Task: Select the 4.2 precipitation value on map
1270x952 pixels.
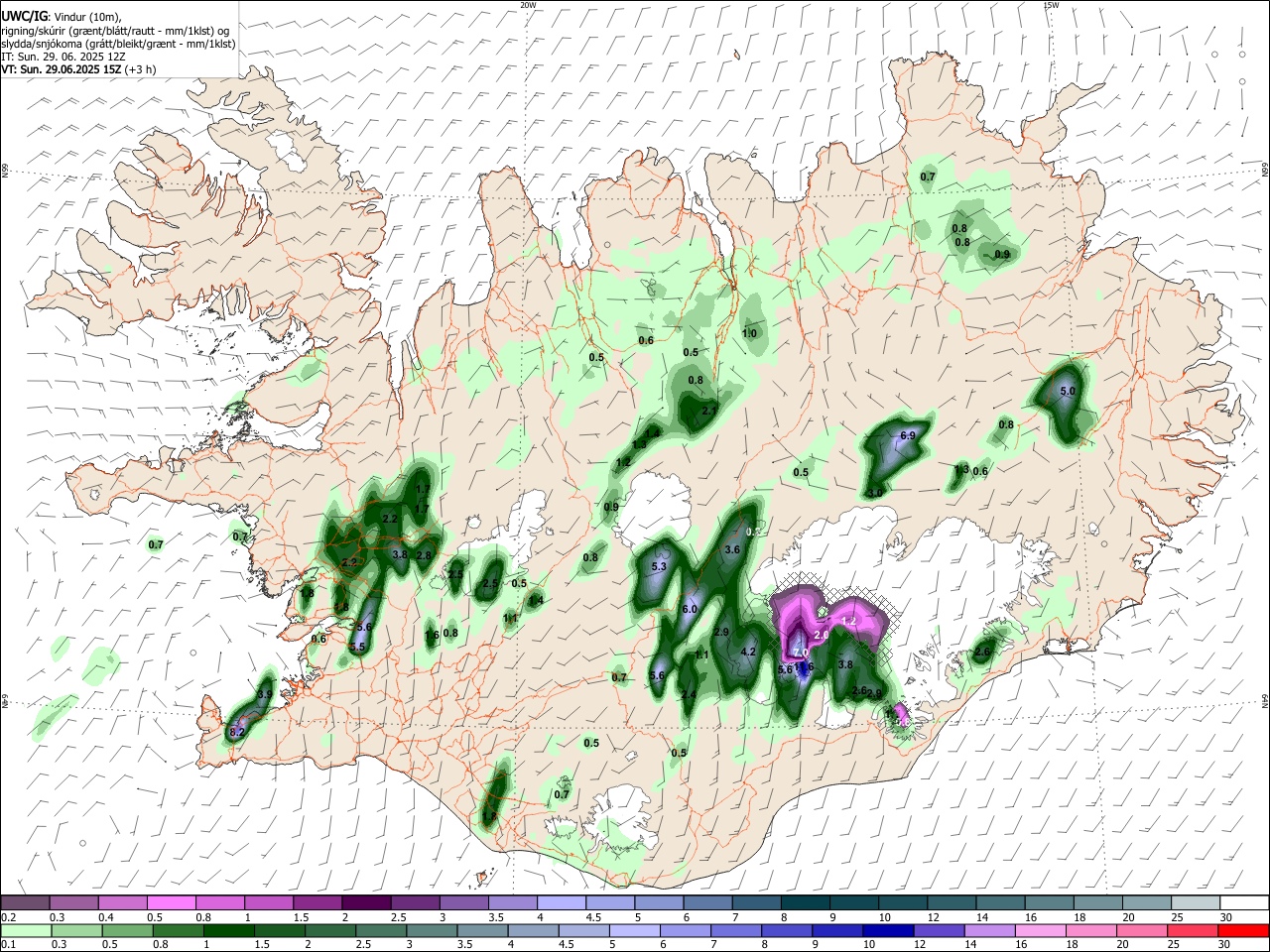Action: [749, 652]
